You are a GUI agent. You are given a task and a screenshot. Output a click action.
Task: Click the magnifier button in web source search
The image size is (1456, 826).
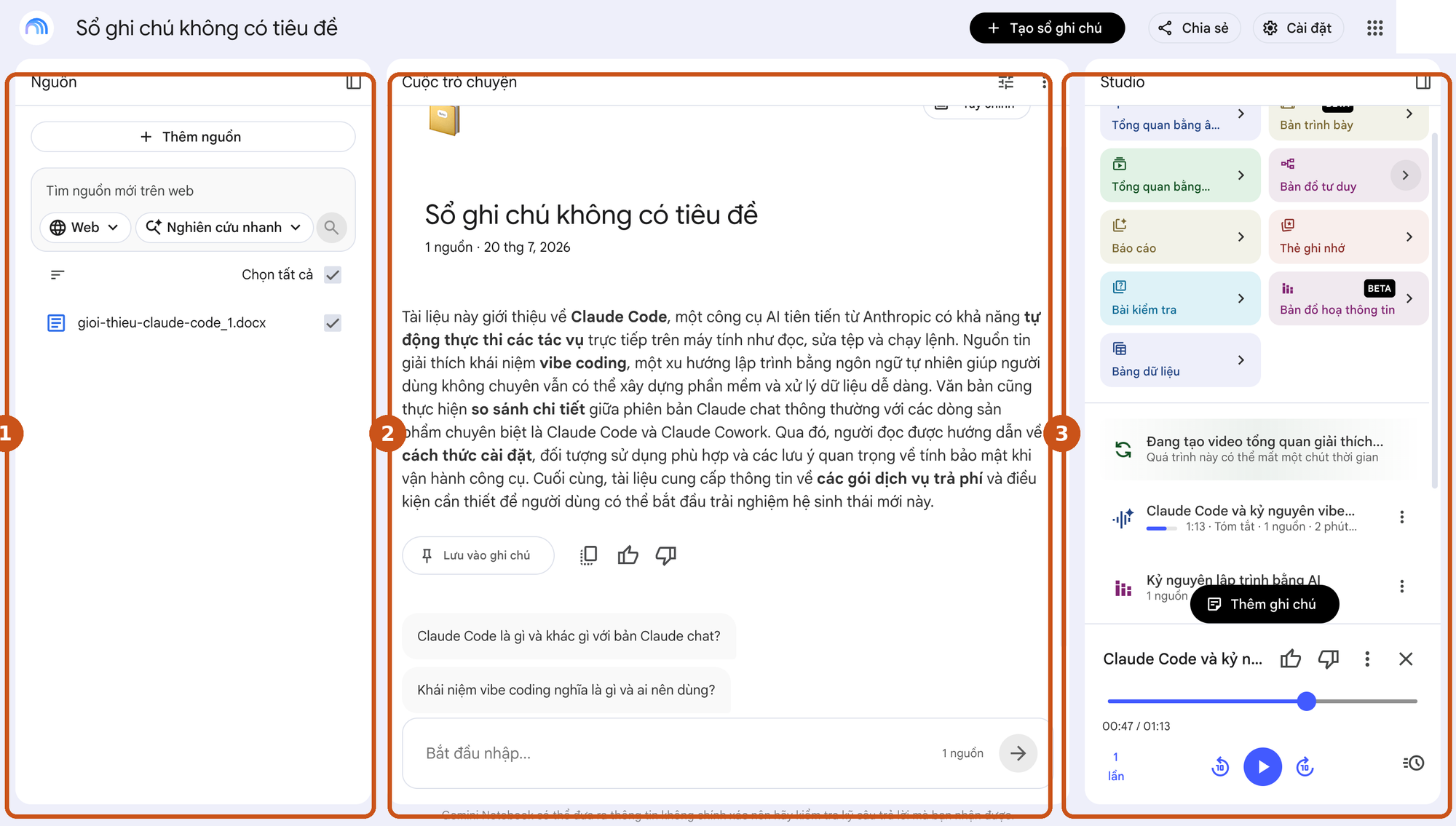point(331,227)
